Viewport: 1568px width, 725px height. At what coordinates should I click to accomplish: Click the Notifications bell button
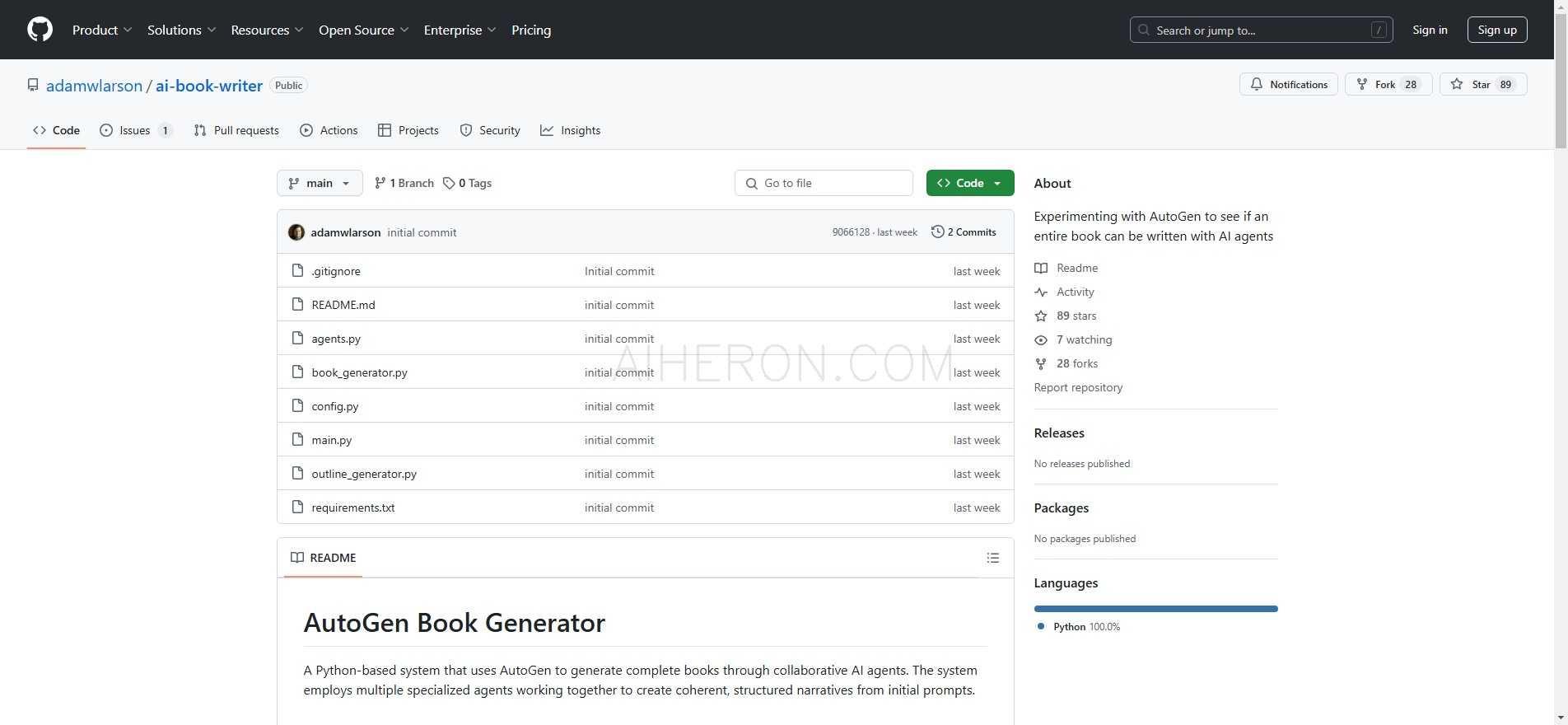(1289, 84)
